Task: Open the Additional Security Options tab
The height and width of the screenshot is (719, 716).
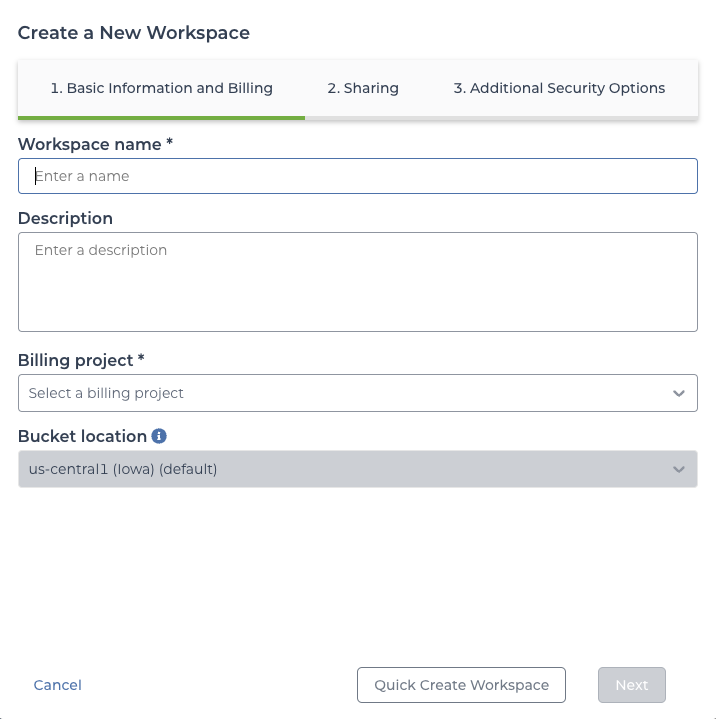Action: [x=559, y=88]
